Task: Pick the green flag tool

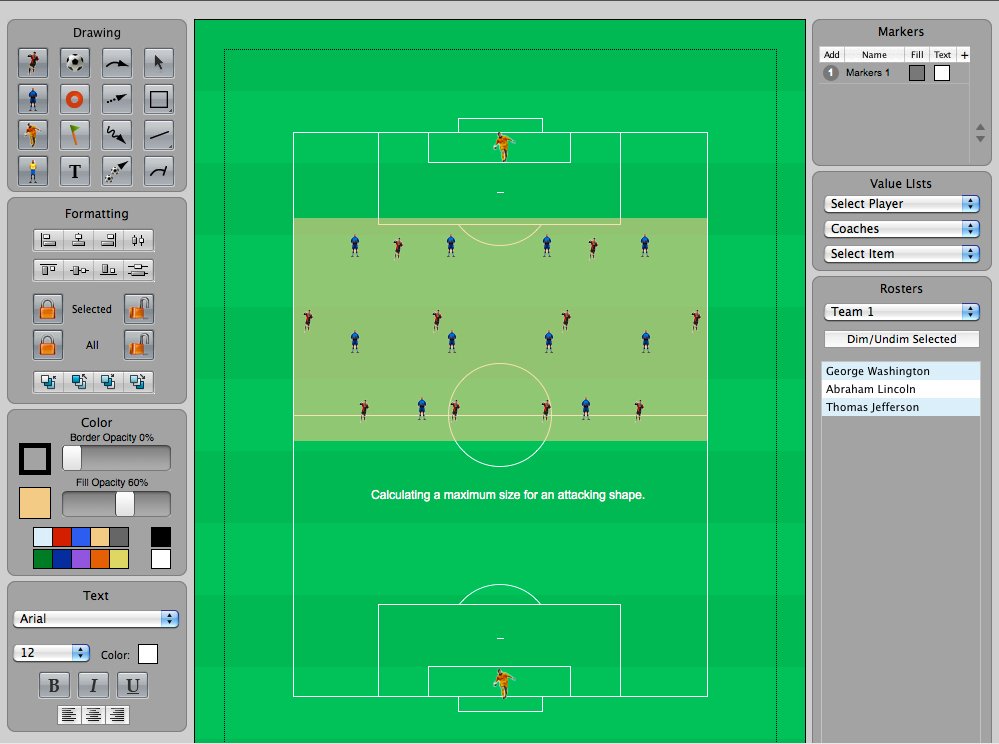Action: [x=75, y=135]
